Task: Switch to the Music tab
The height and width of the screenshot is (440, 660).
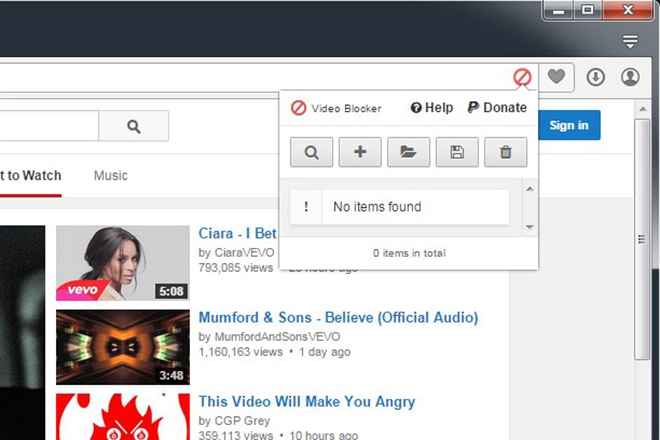Action: coord(110,176)
